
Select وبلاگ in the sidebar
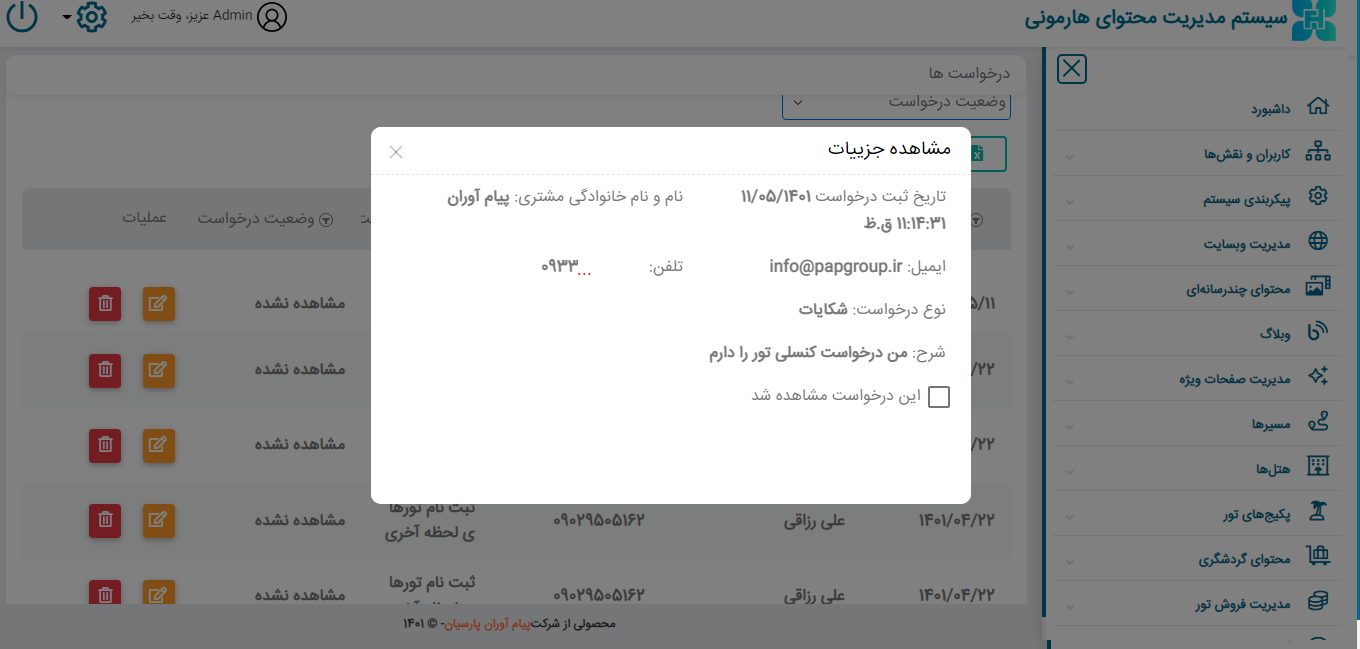click(1274, 333)
